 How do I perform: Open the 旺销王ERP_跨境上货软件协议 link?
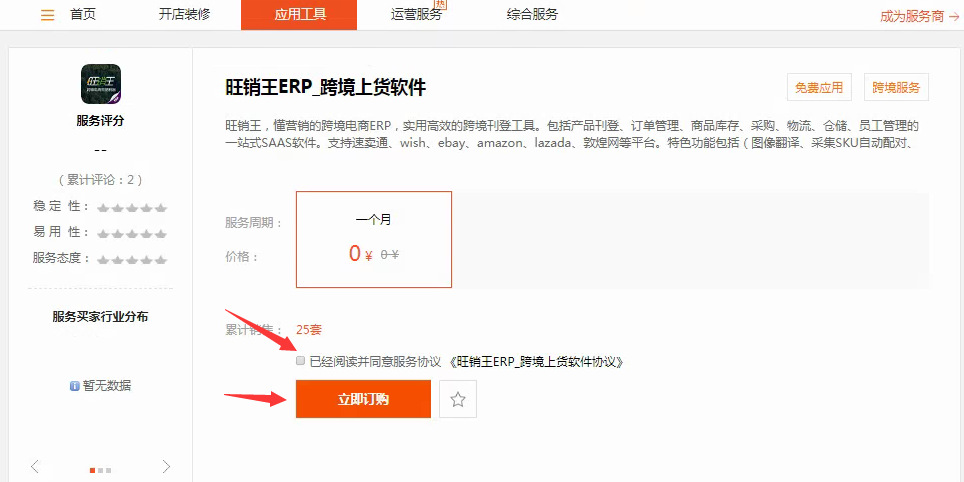pos(537,362)
